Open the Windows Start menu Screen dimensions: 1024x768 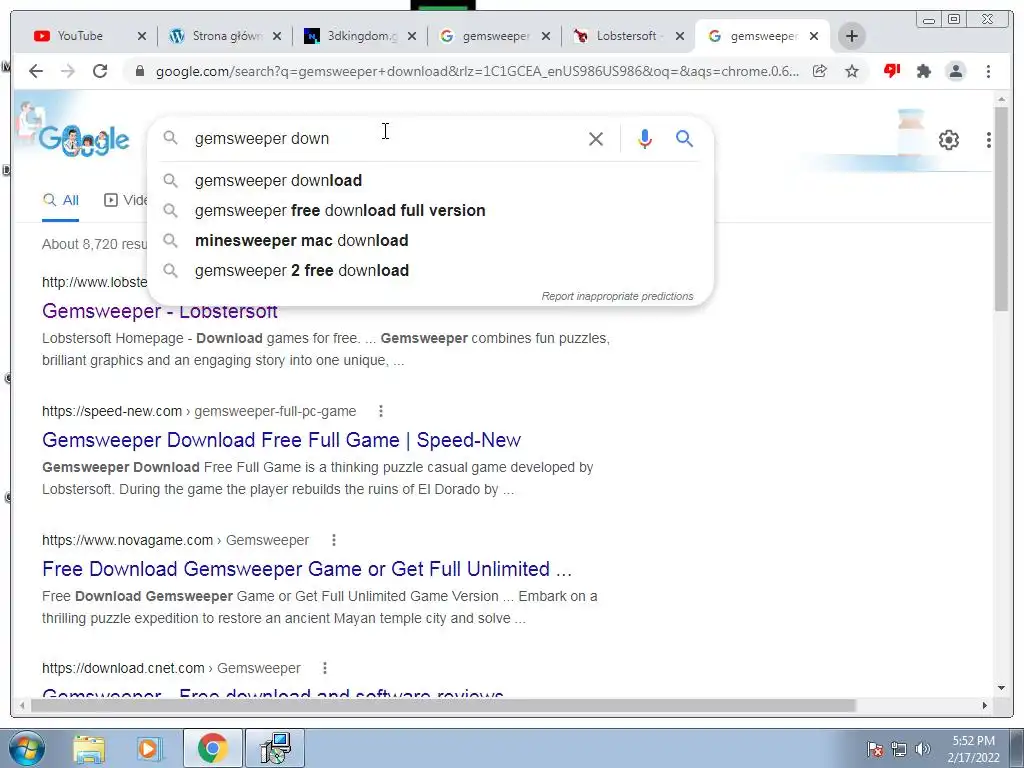click(27, 748)
